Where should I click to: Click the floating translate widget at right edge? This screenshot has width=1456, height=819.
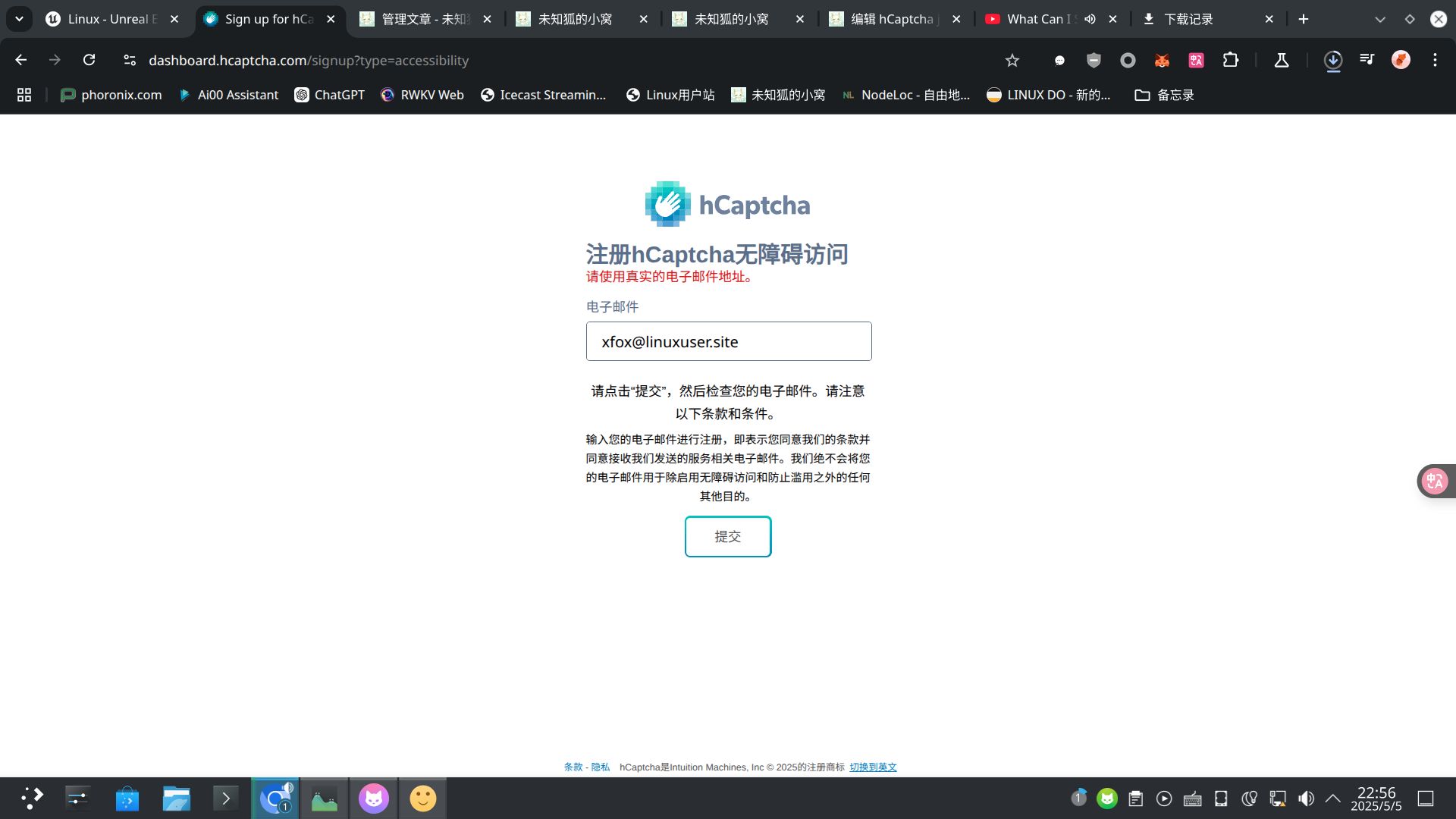tap(1436, 481)
